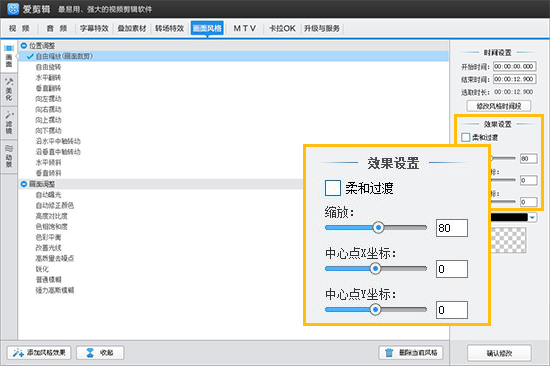
Task: Click the black color swatch
Action: 509,218
